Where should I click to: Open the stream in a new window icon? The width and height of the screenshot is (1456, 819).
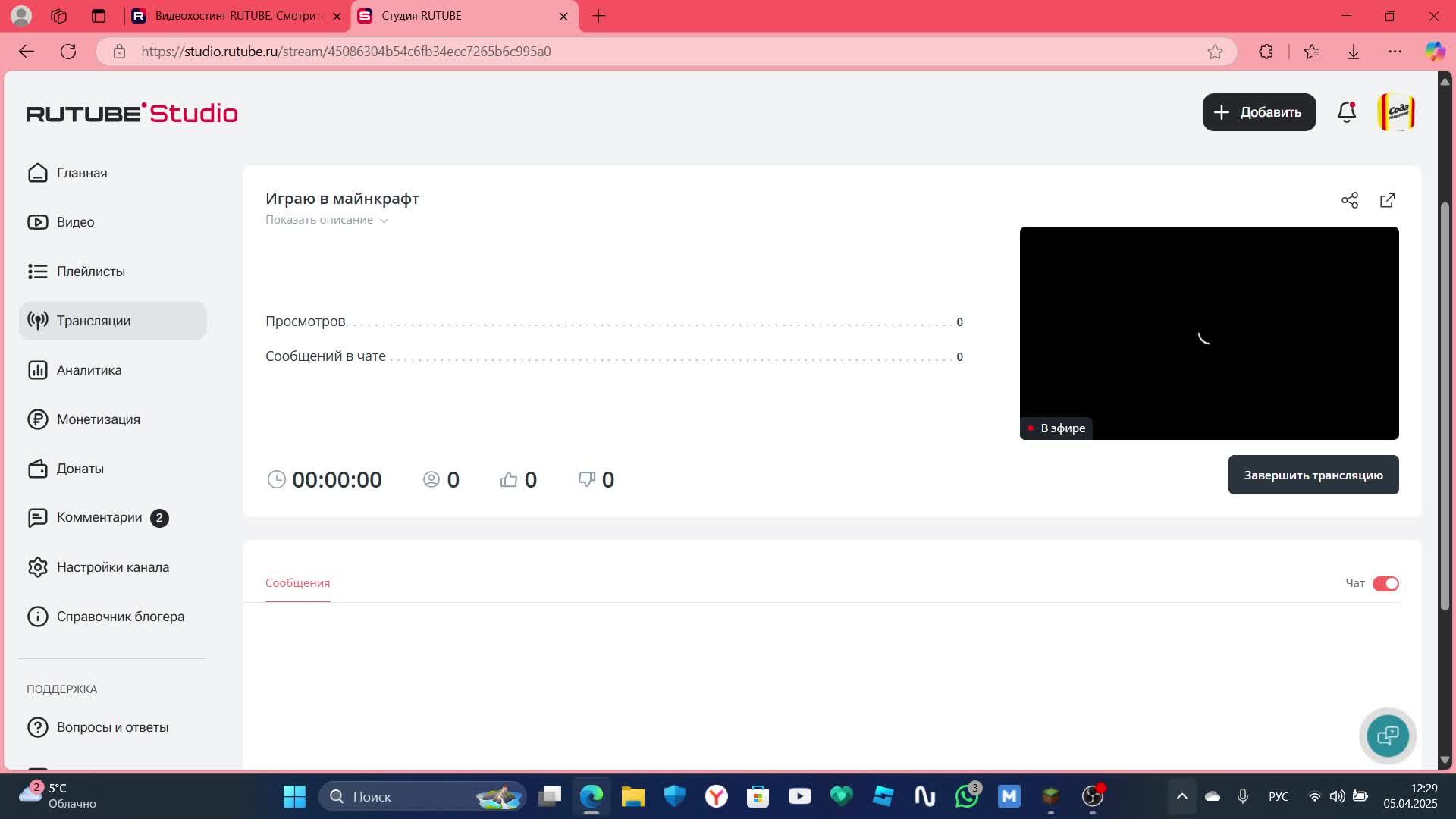1387,200
